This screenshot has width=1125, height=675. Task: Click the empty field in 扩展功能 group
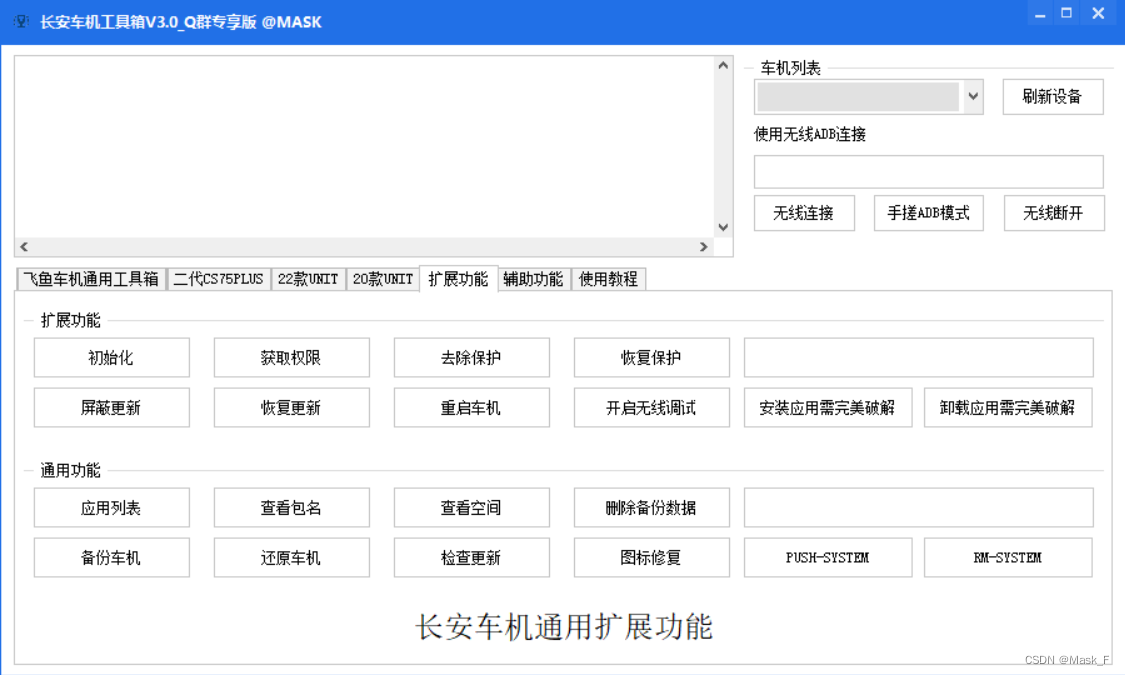tap(918, 357)
